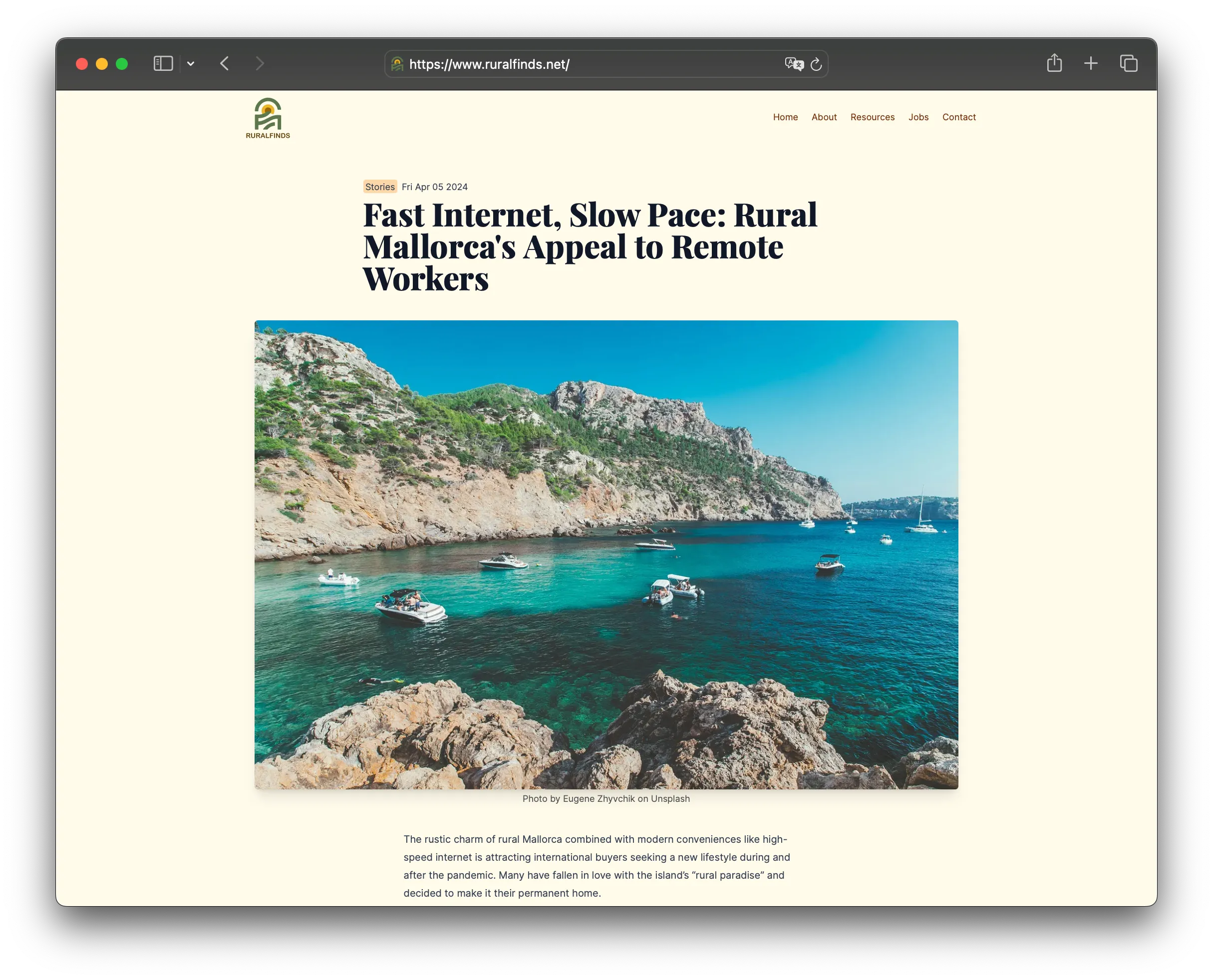Select the Stories category tag
Viewport: 1213px width, 980px height.
click(379, 186)
